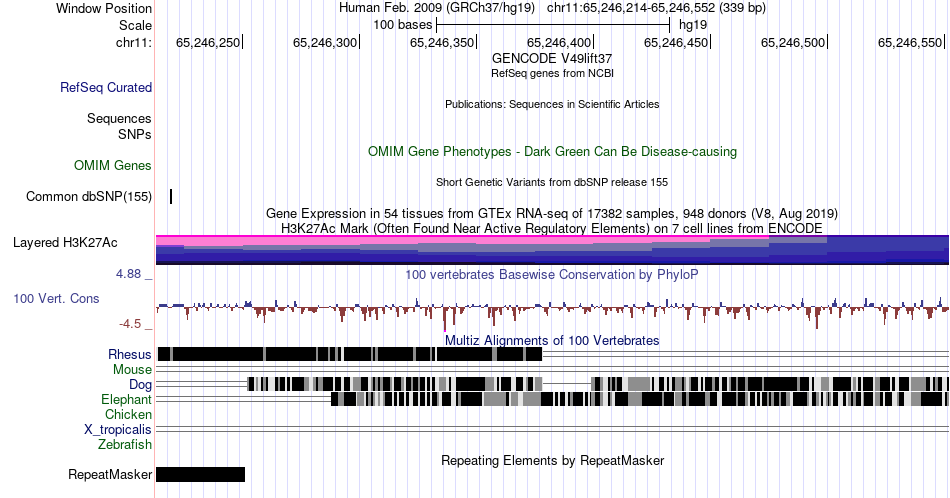This screenshot has height=498, width=950.
Task: Click the X_tropicalis species label
Action: (118, 429)
